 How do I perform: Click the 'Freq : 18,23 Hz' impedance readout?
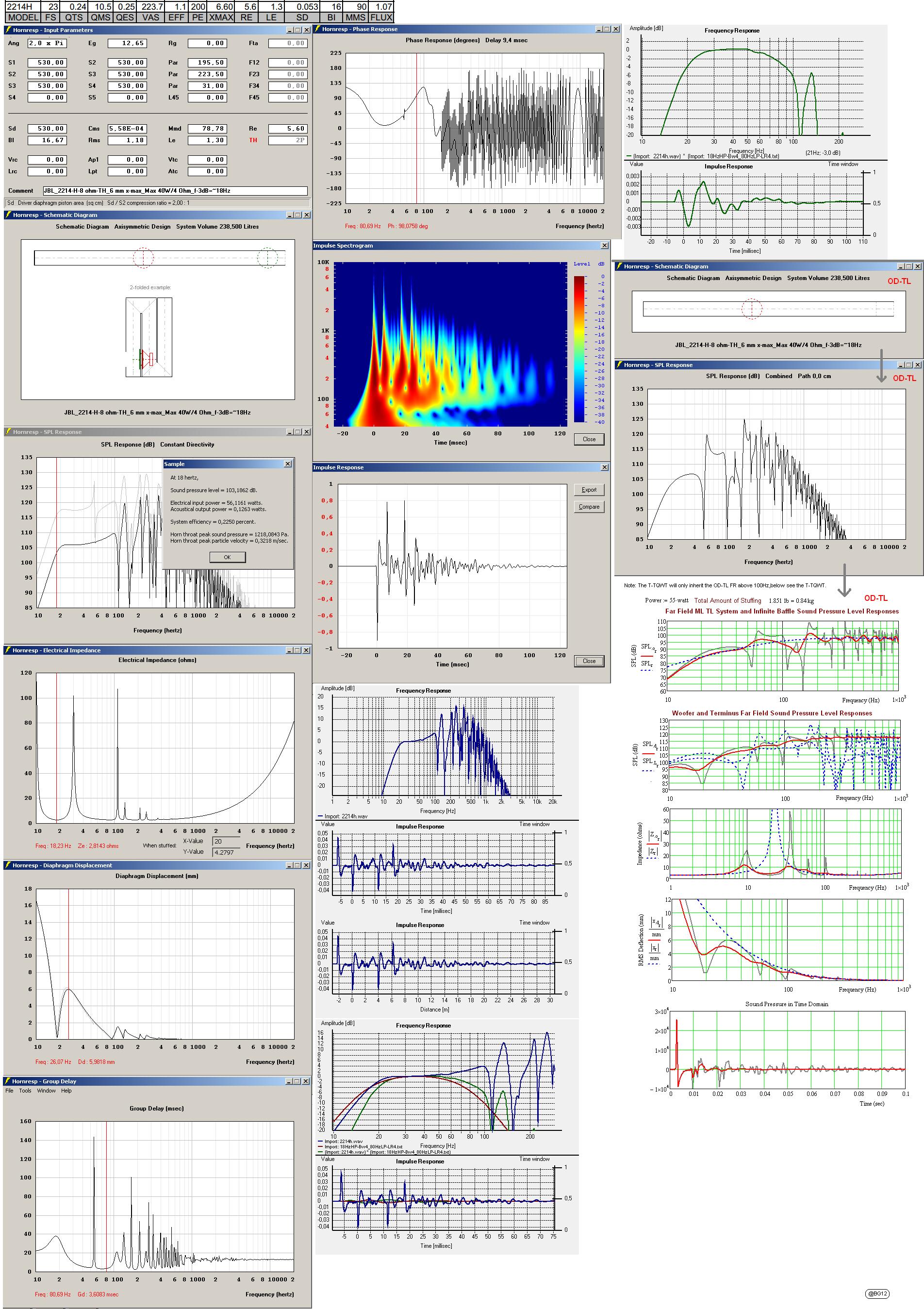53,846
